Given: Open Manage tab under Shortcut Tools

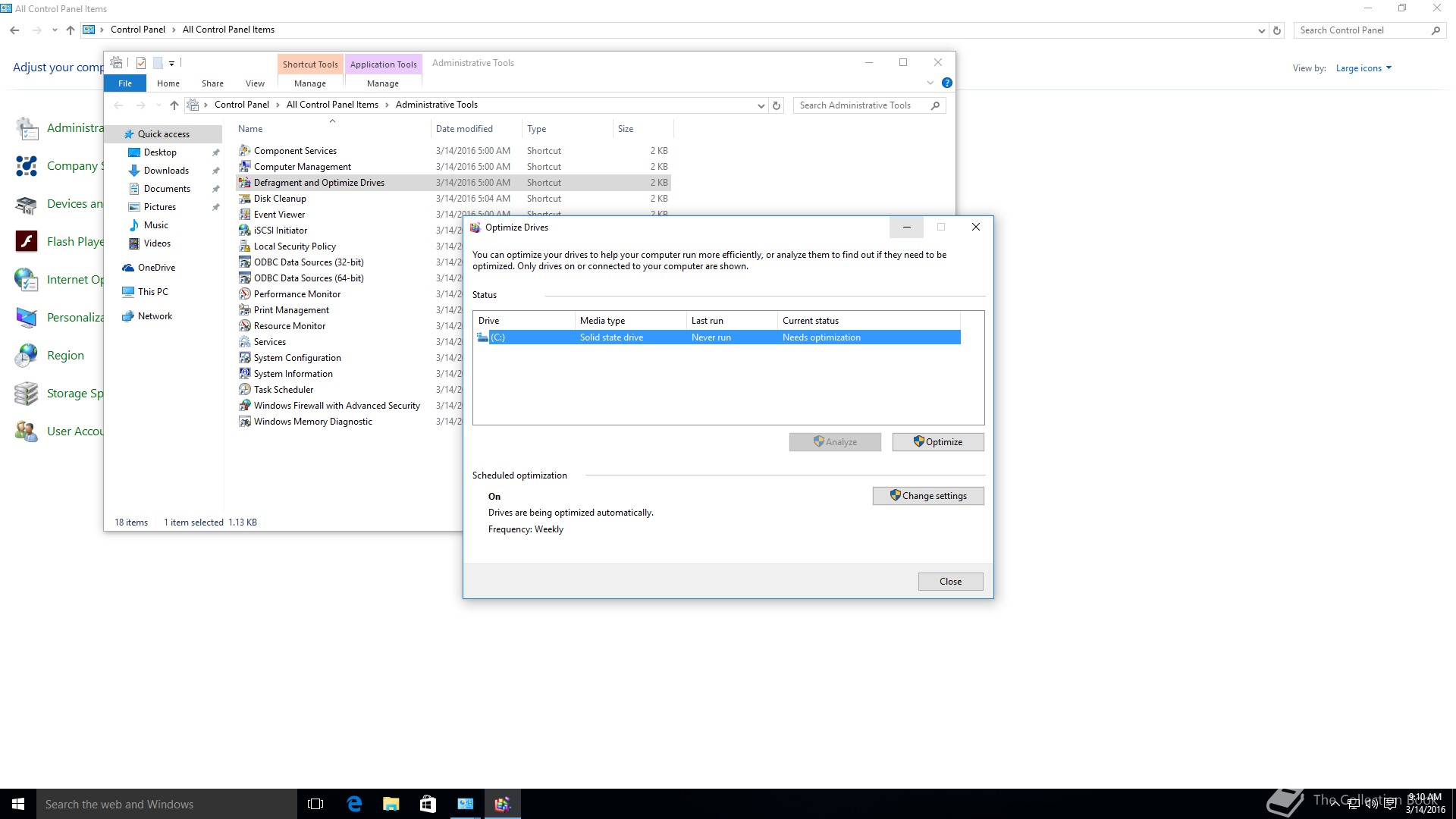Looking at the screenshot, I should click(310, 83).
